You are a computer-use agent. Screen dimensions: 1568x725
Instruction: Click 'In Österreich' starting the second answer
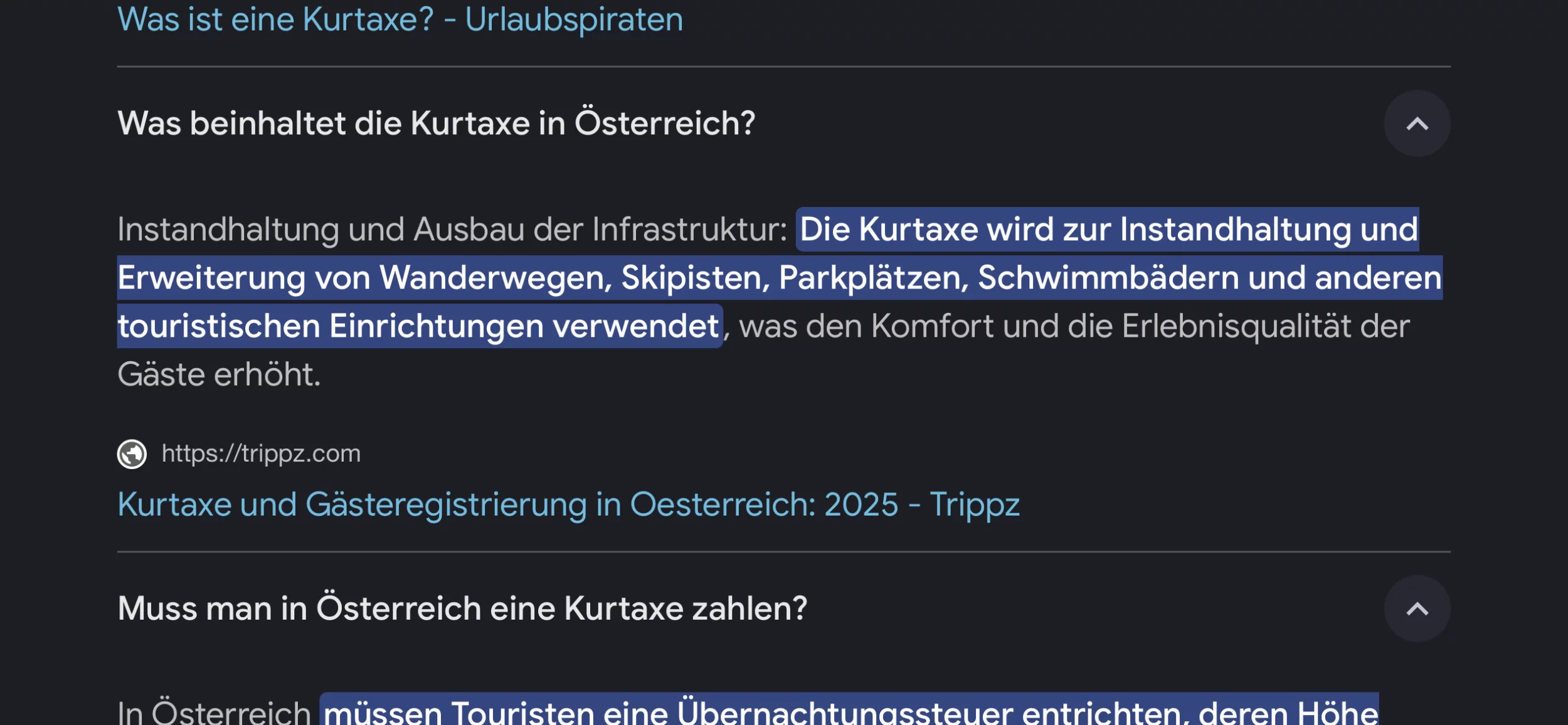pyautogui.click(x=214, y=712)
